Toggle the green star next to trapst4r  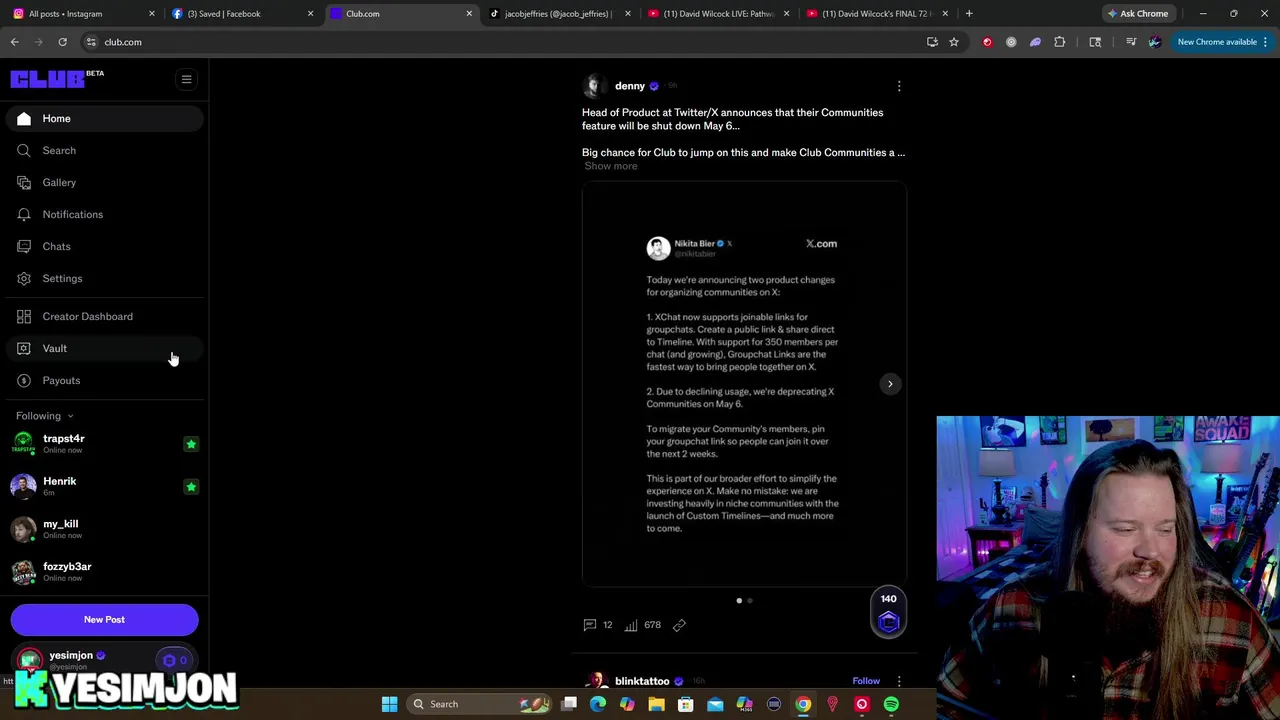pyautogui.click(x=191, y=444)
